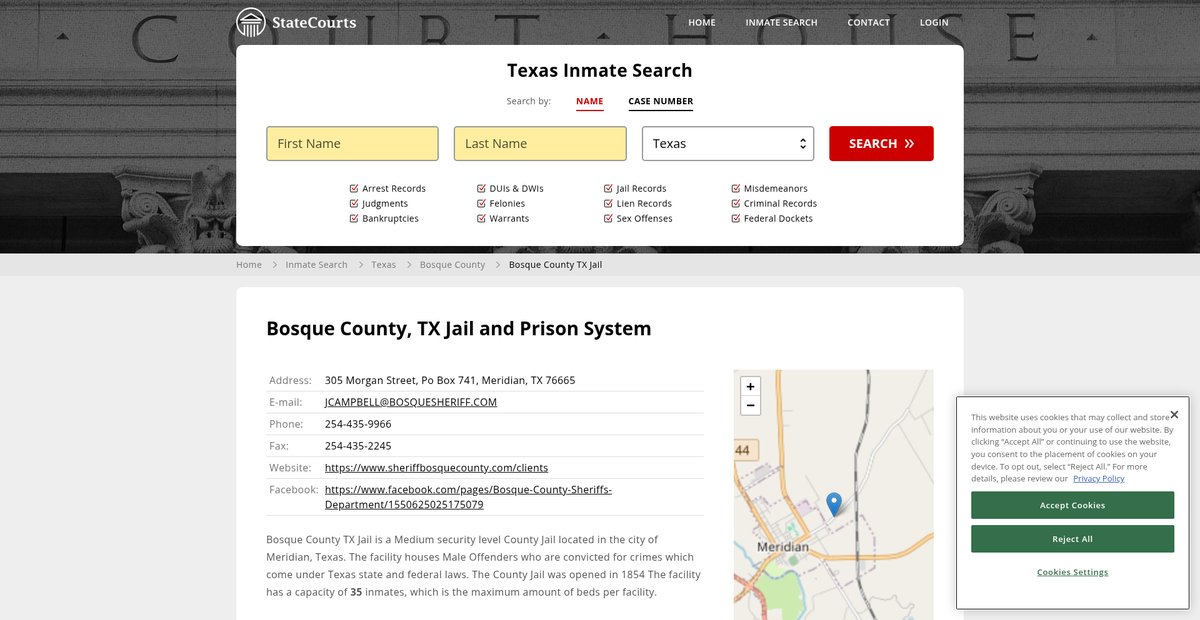Click the StateCourts logo icon
Viewport: 1200px width, 620px height.
click(x=251, y=22)
